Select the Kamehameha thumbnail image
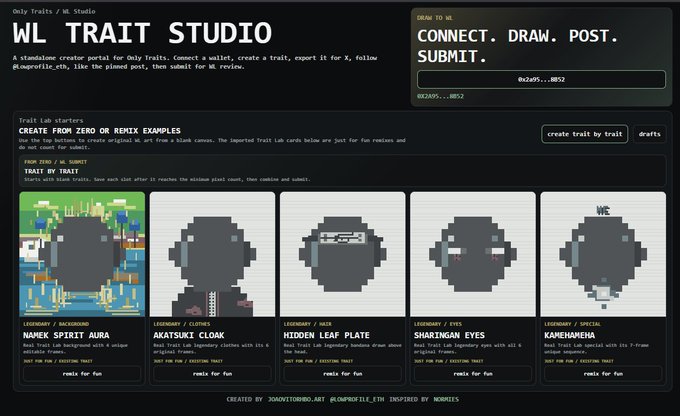 point(603,254)
